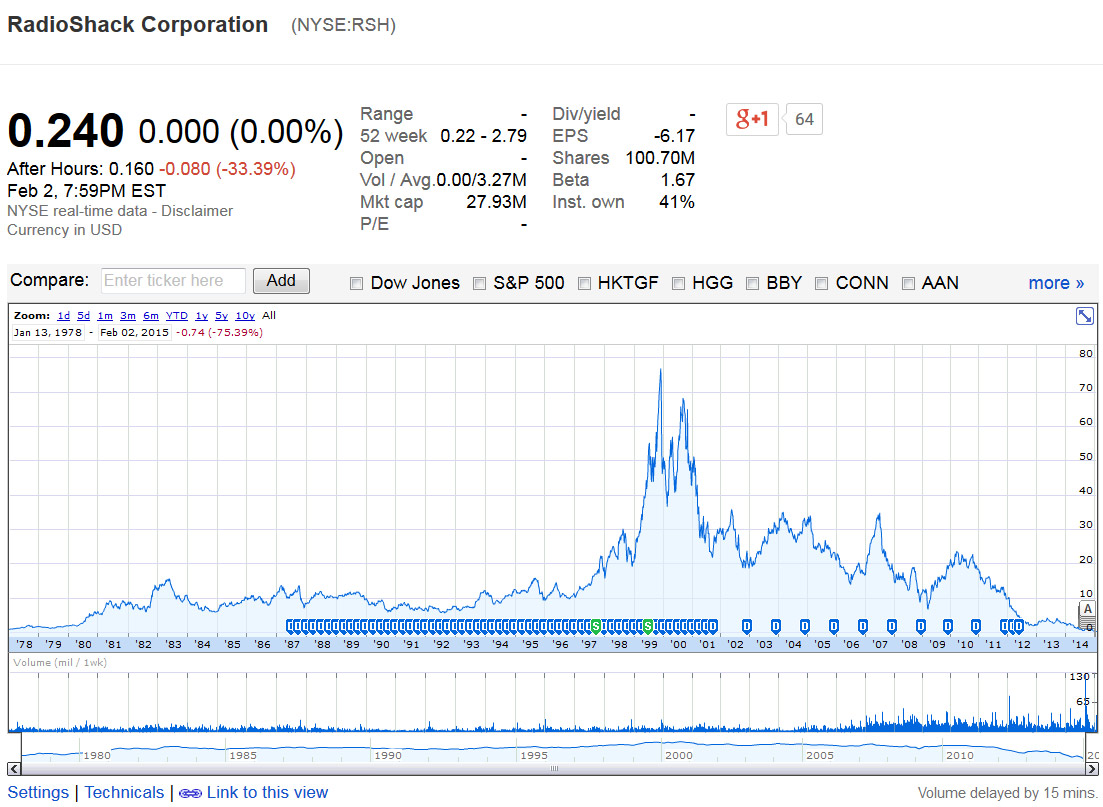Set chart zoom to 3m
This screenshot has width=1103, height=807.
[x=127, y=316]
